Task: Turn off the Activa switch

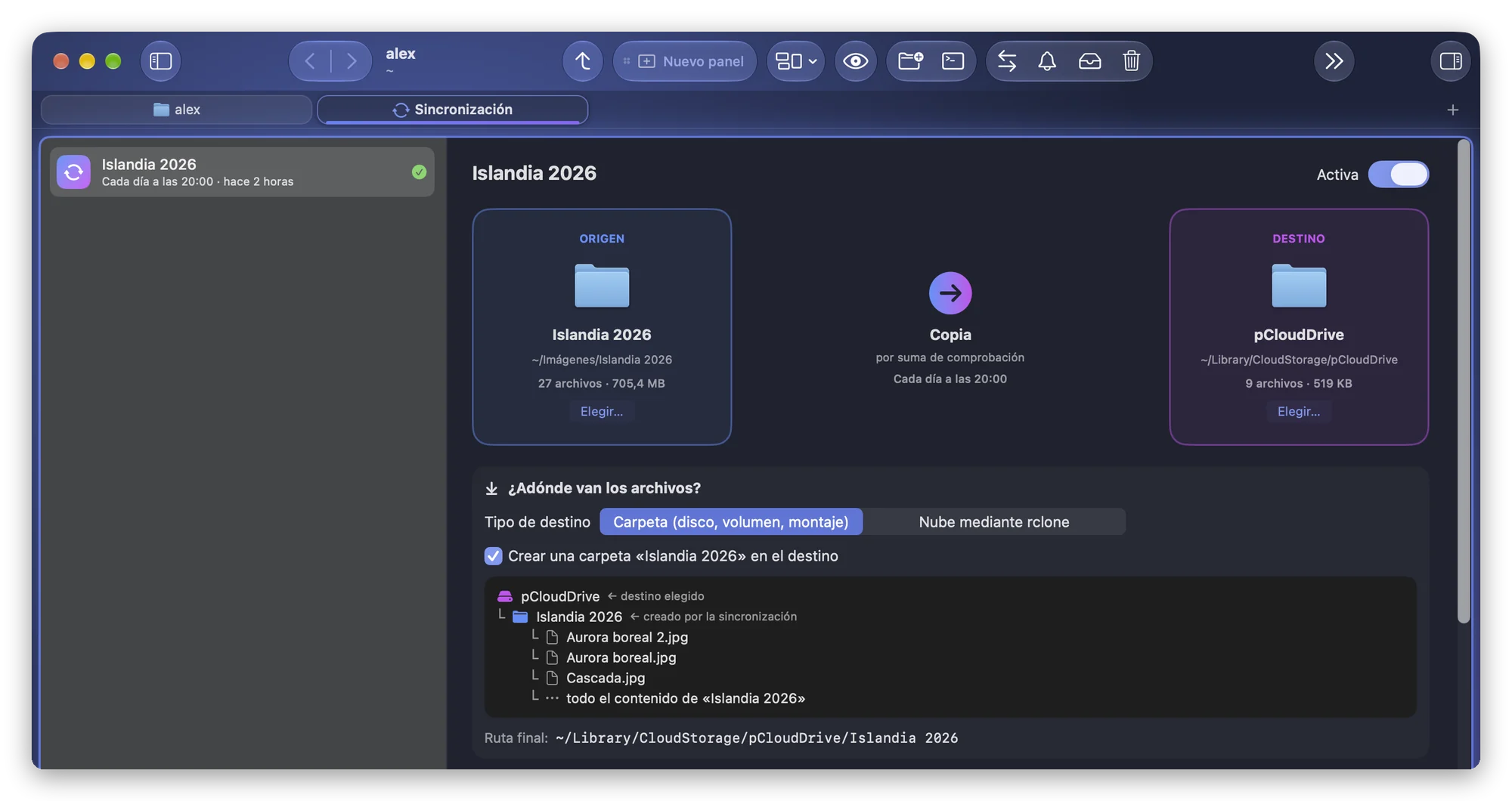Action: (x=1399, y=175)
